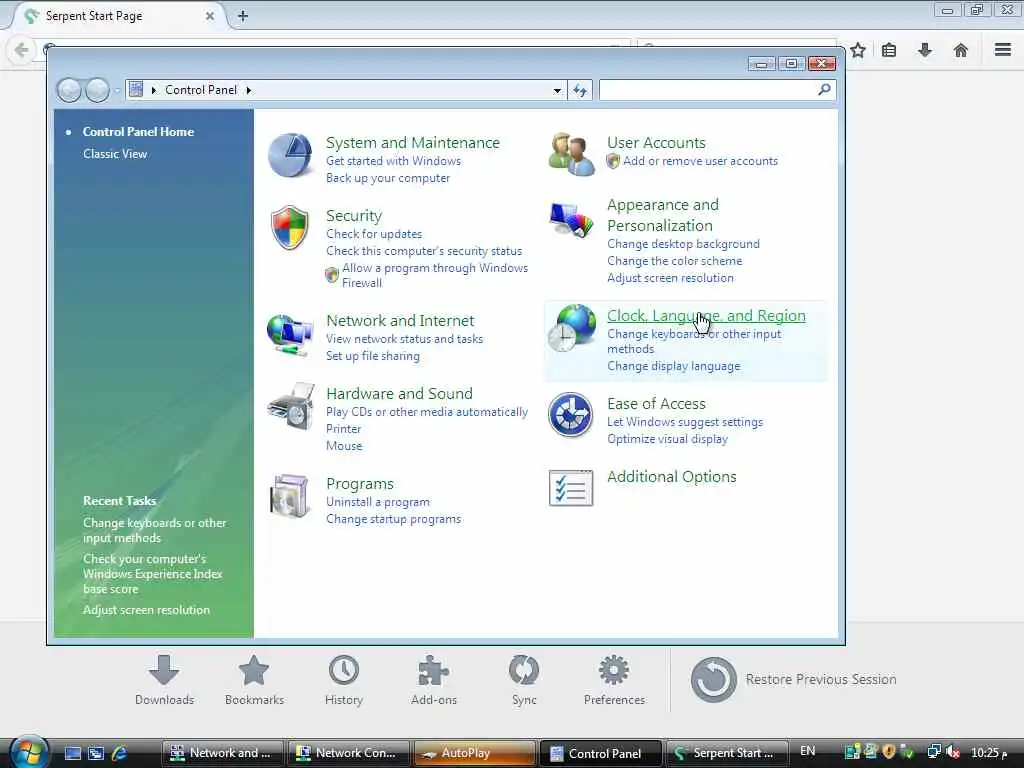
Task: Click the Clock, Language, and Region globe icon
Action: pyautogui.click(x=571, y=328)
